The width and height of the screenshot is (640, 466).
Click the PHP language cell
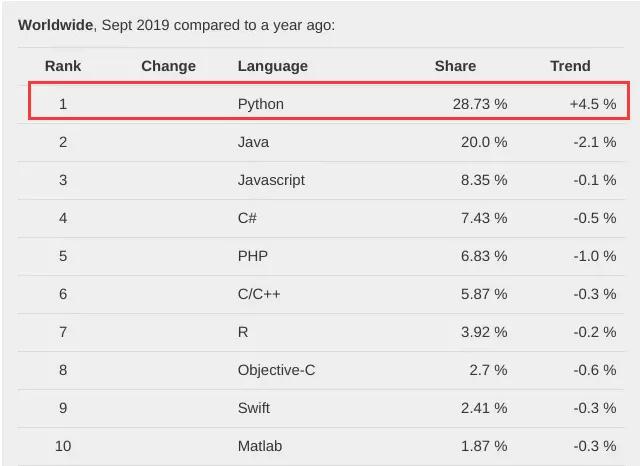[x=253, y=256]
